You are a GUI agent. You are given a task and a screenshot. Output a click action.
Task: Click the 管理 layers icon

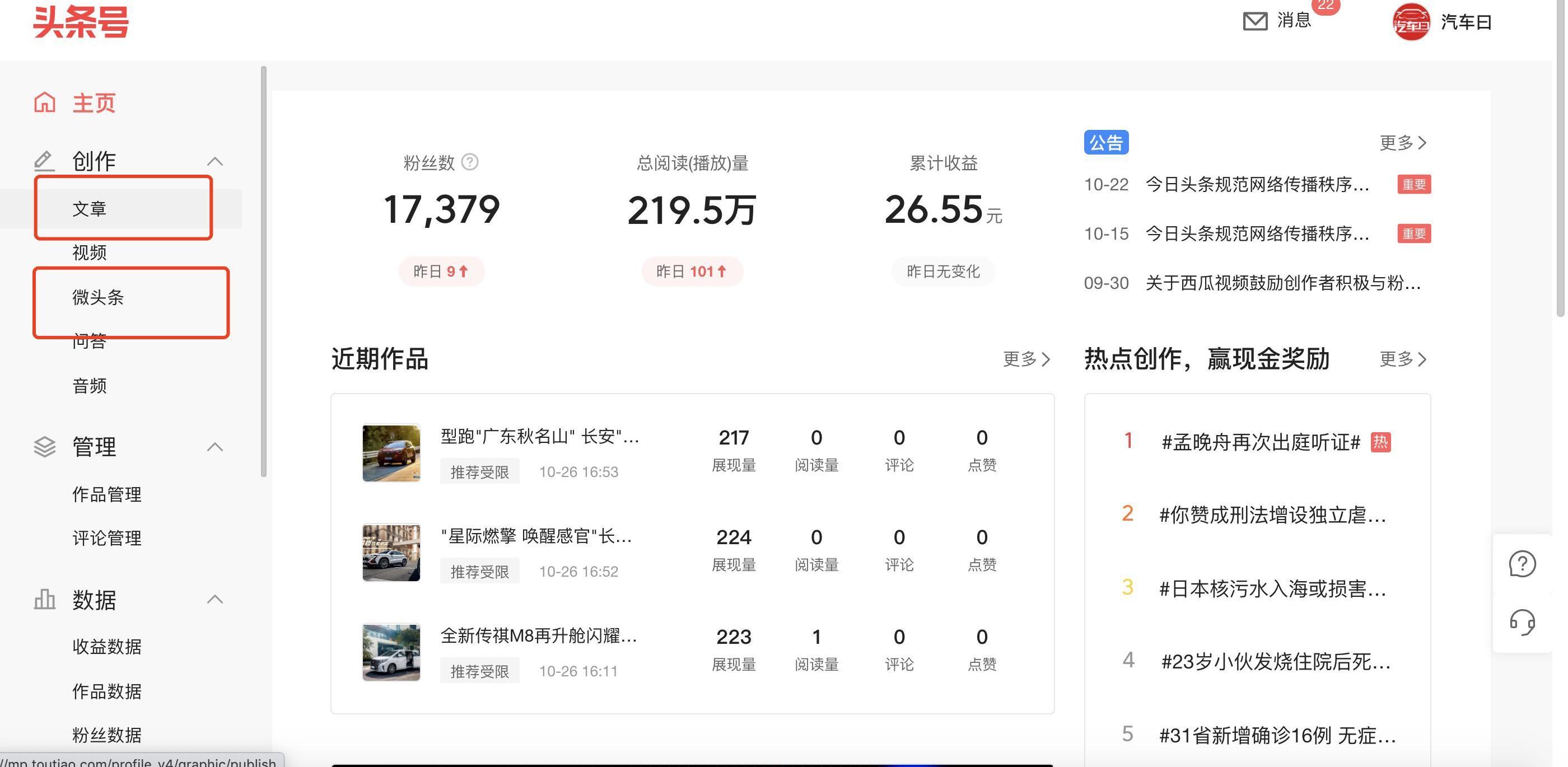pos(44,447)
